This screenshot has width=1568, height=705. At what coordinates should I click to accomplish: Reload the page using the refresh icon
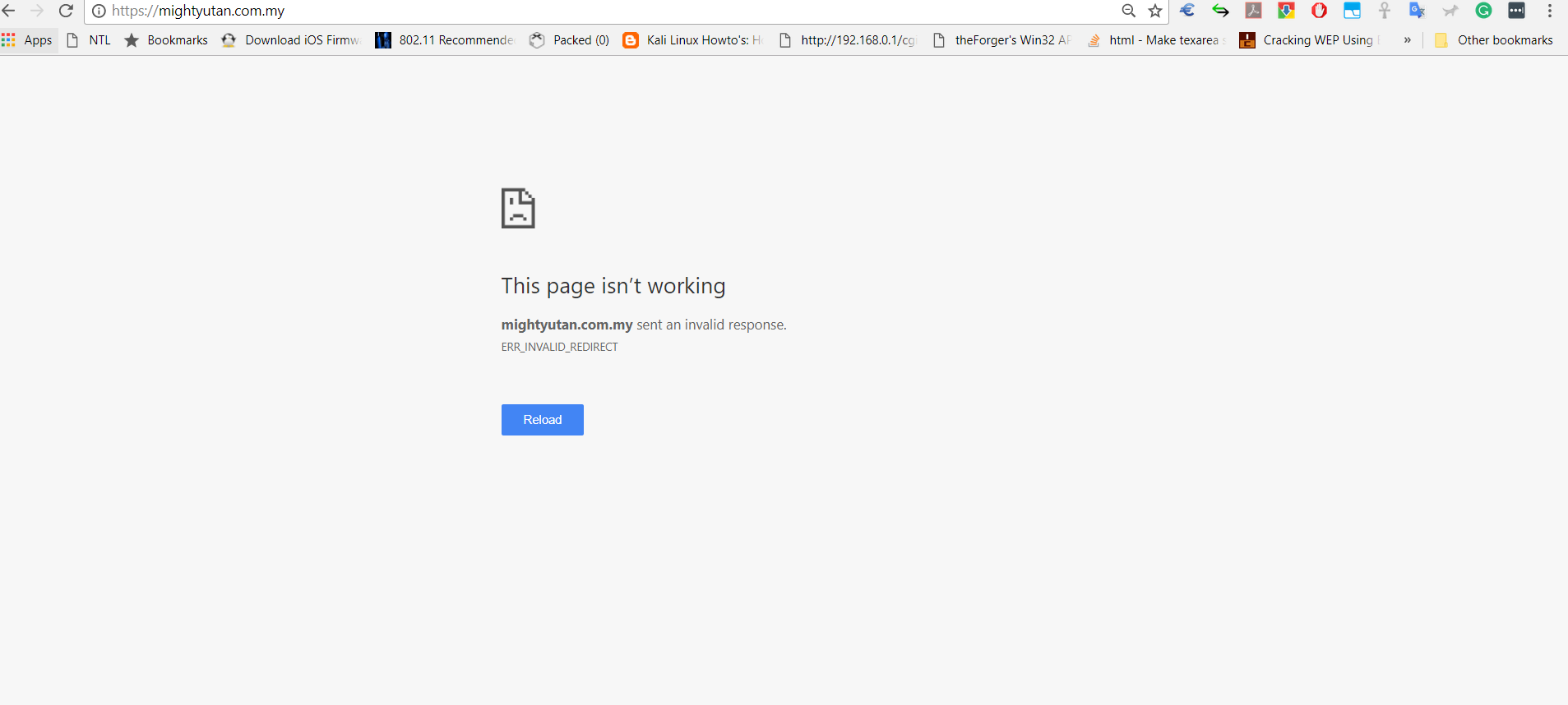(x=67, y=11)
